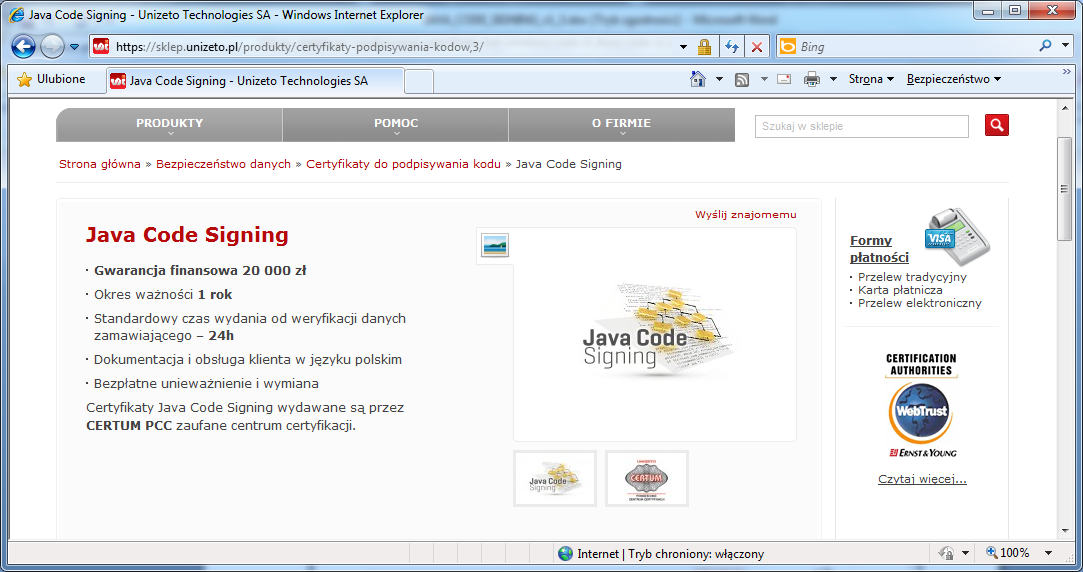The image size is (1083, 572).
Task: Click the Szukaj w sklepie search field
Action: pyautogui.click(x=862, y=126)
